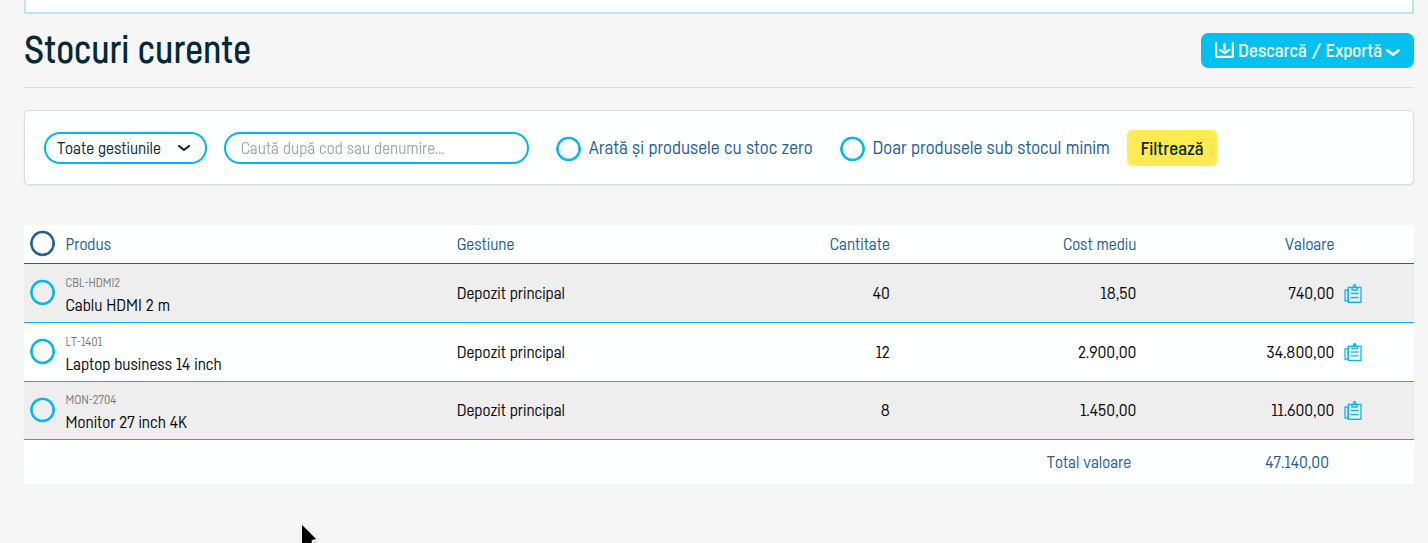Open stock sheet icon for Monitor 27 inch 4K

click(1353, 411)
